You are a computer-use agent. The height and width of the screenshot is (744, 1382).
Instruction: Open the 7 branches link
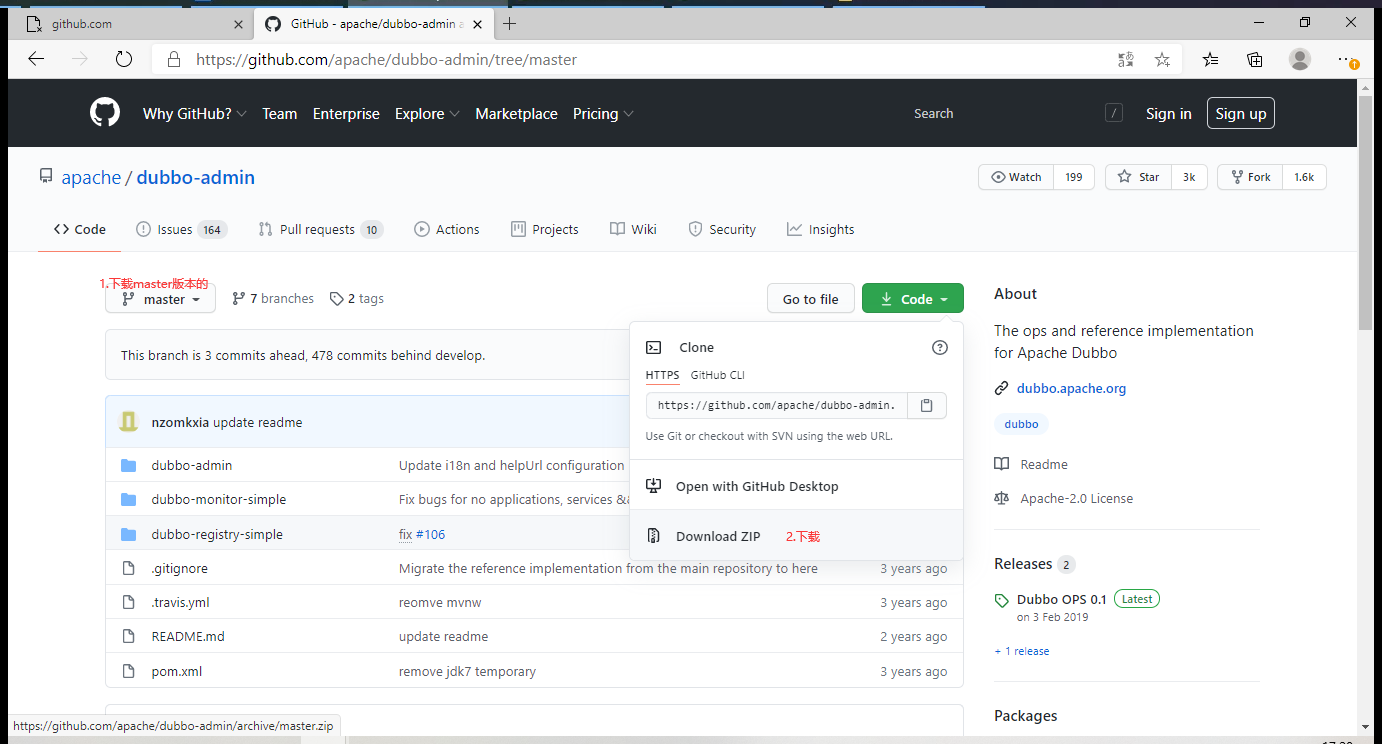pyautogui.click(x=273, y=299)
